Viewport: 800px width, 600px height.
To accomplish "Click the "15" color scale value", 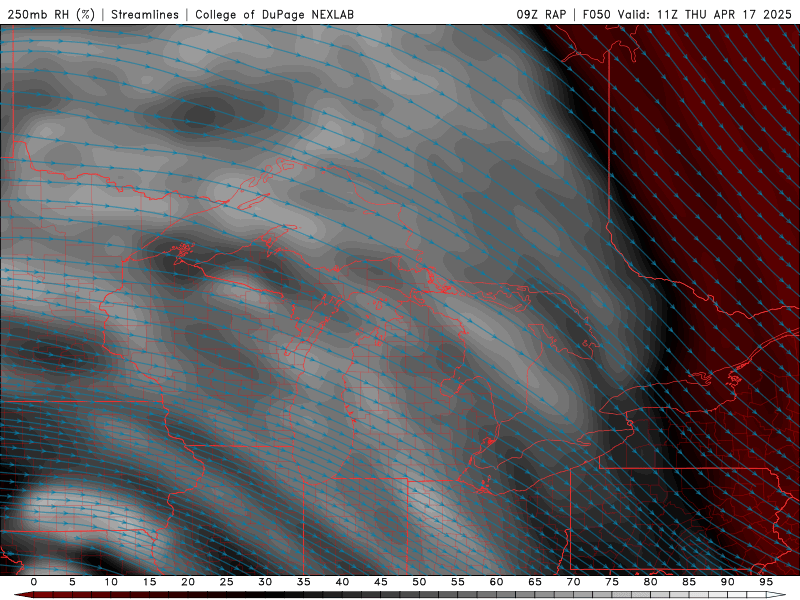I will click(x=149, y=582).
